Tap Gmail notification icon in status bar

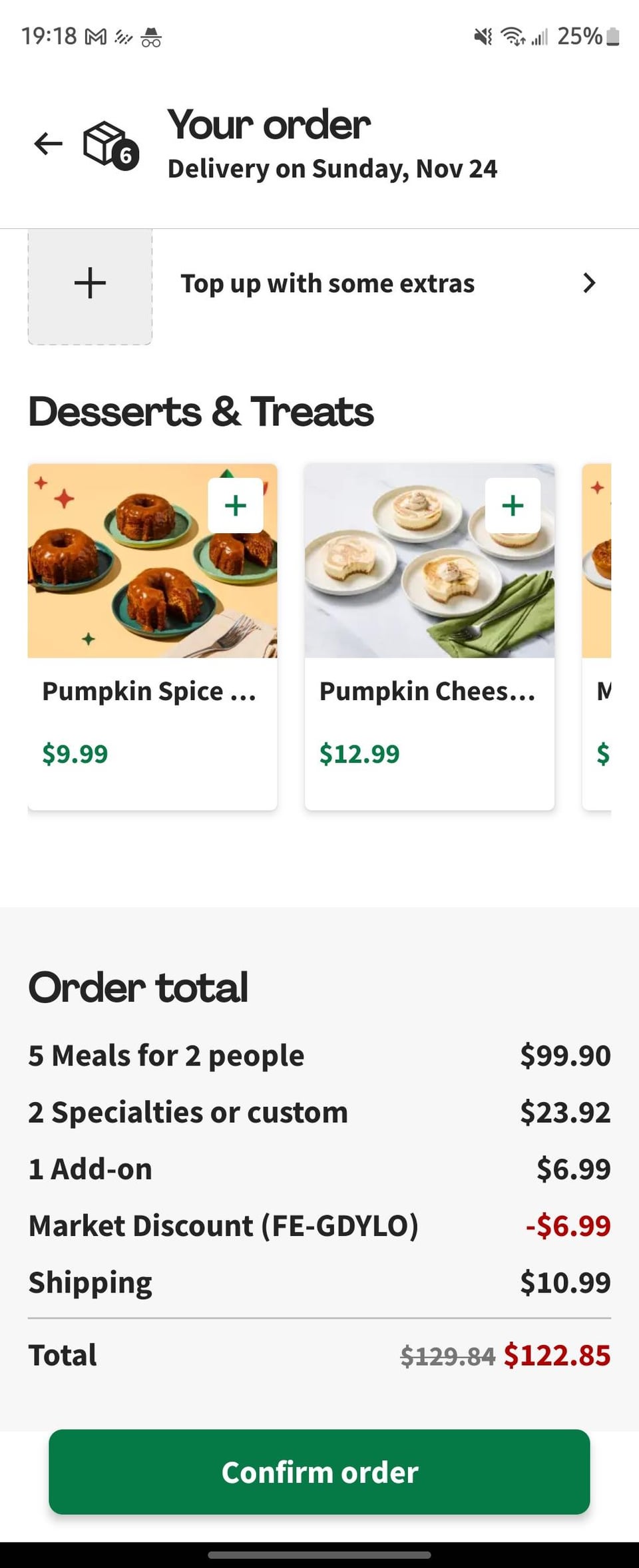coord(96,37)
